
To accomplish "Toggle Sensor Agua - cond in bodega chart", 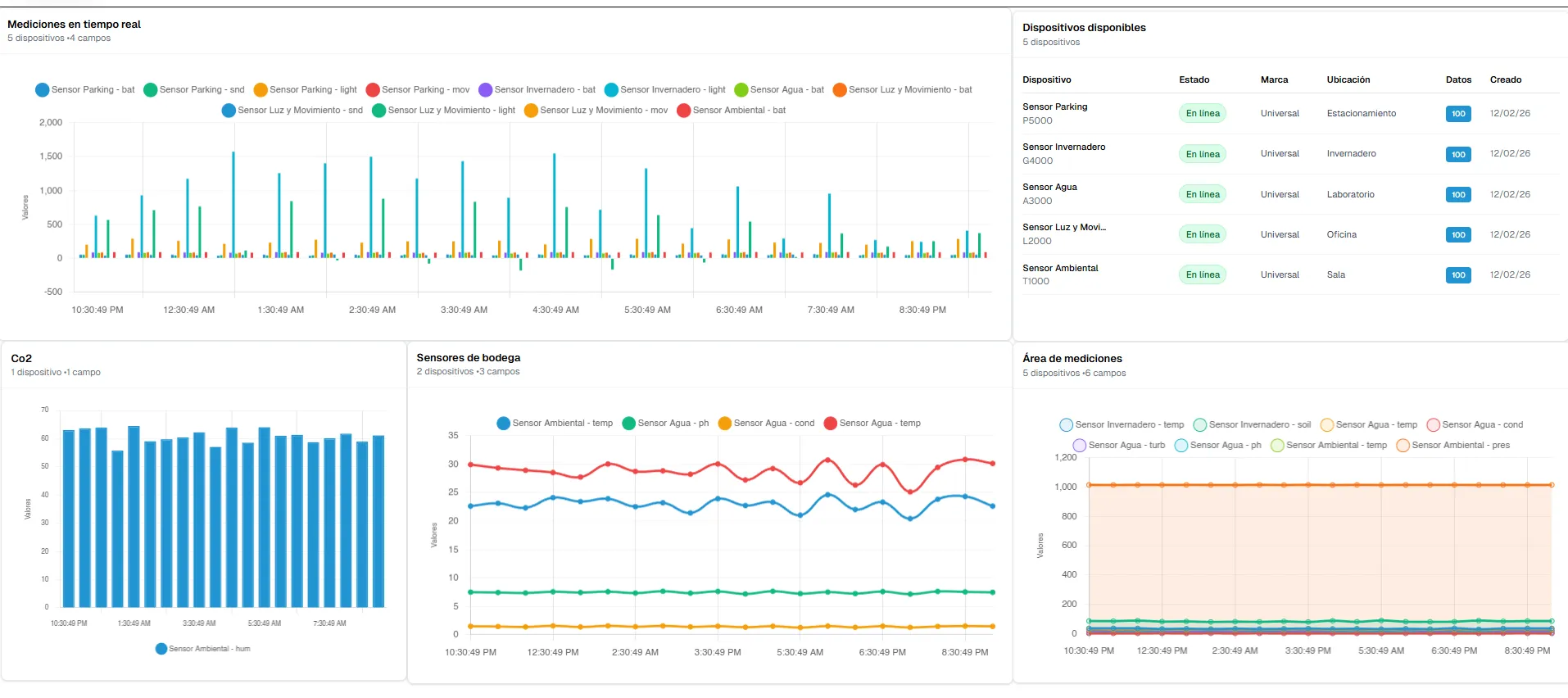I will click(725, 424).
